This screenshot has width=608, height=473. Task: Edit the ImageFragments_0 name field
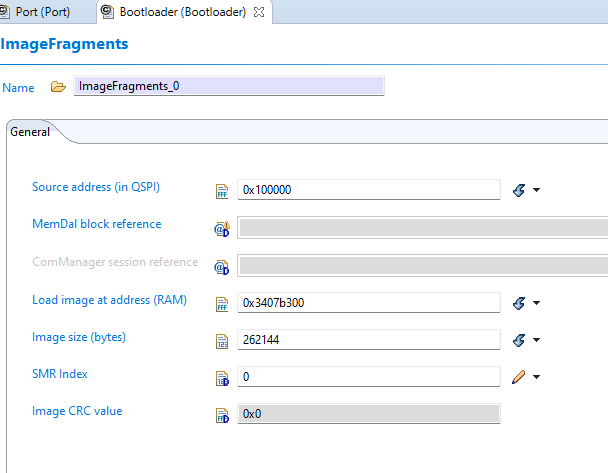pyautogui.click(x=229, y=86)
